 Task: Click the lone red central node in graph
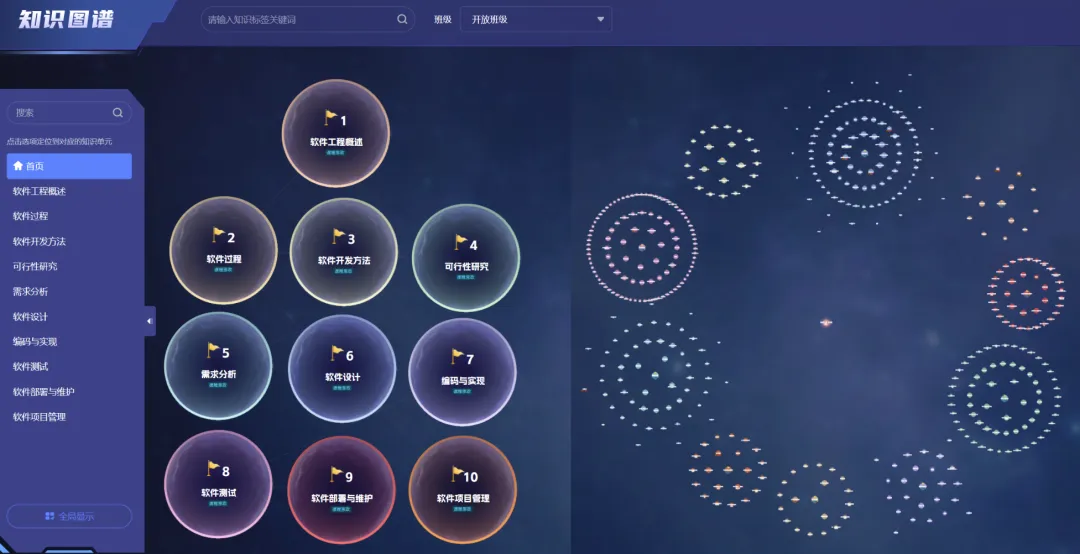[x=826, y=322]
